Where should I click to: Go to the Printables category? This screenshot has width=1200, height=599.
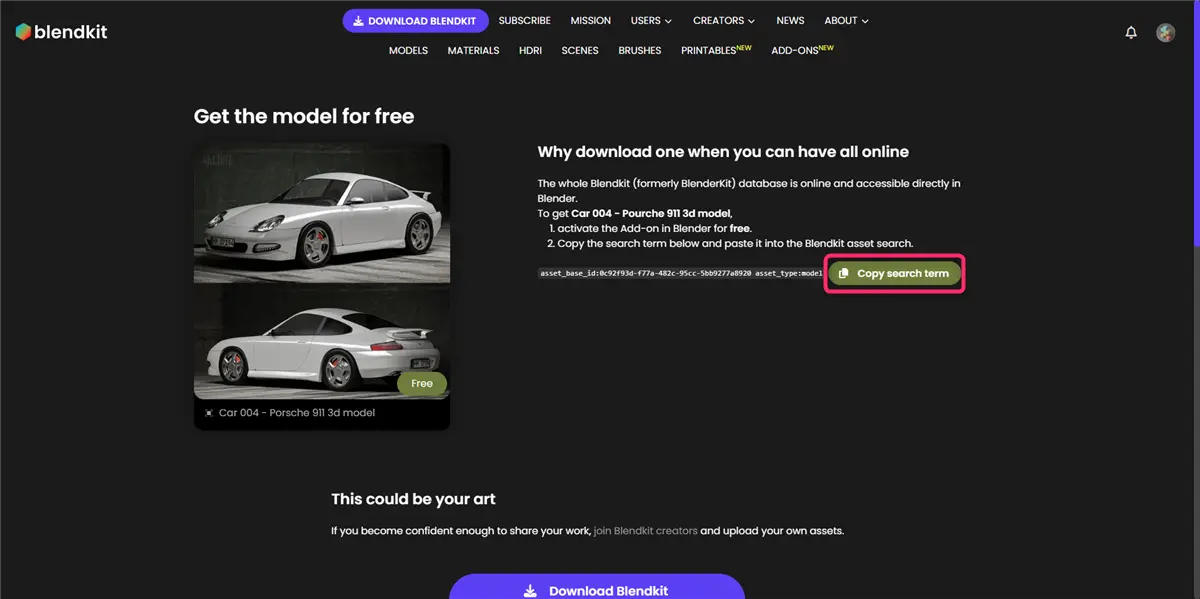click(x=716, y=50)
